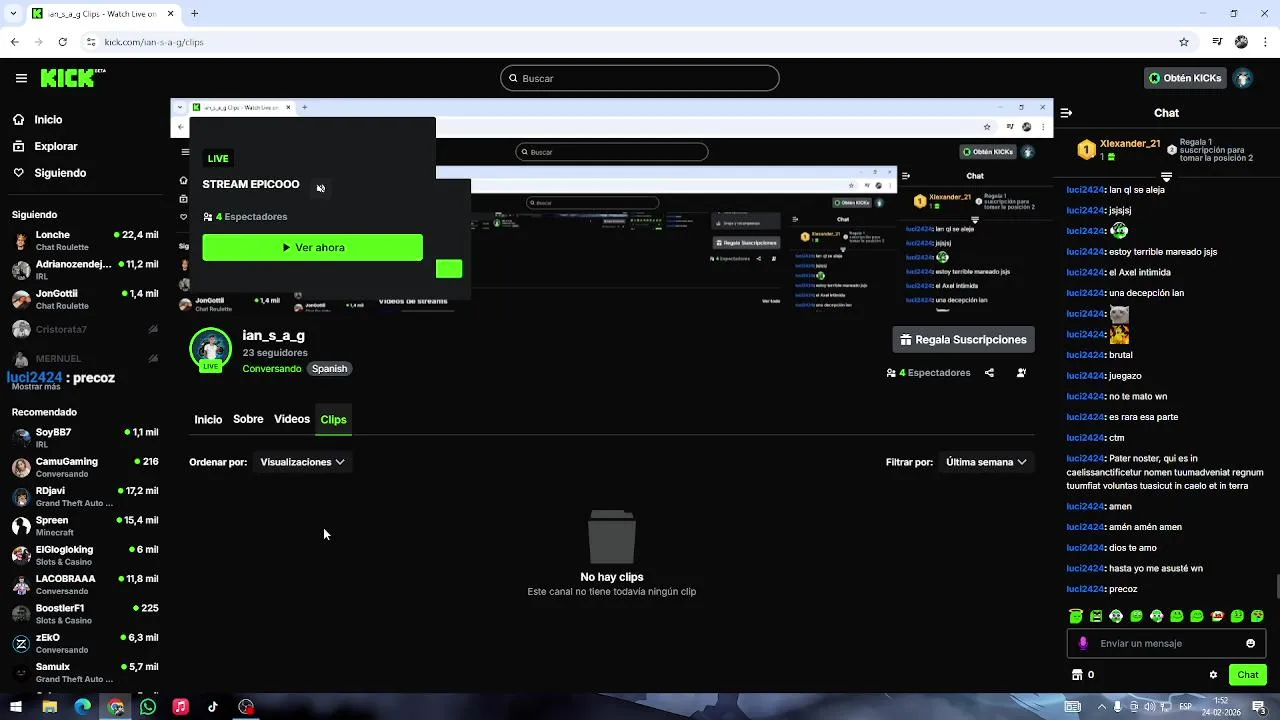Reload the page in Chrome
1280x720 pixels.
63,42
